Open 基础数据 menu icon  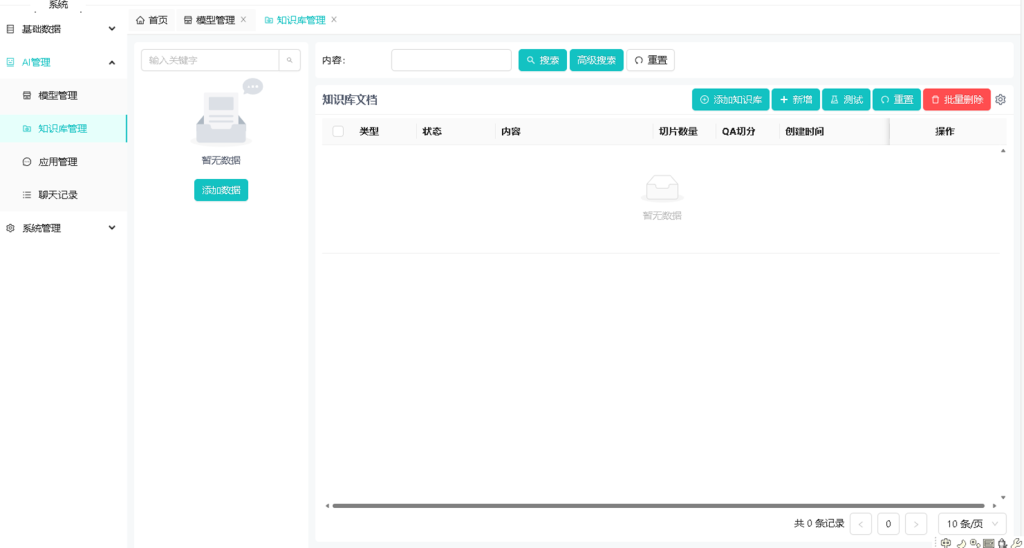tap(10, 29)
